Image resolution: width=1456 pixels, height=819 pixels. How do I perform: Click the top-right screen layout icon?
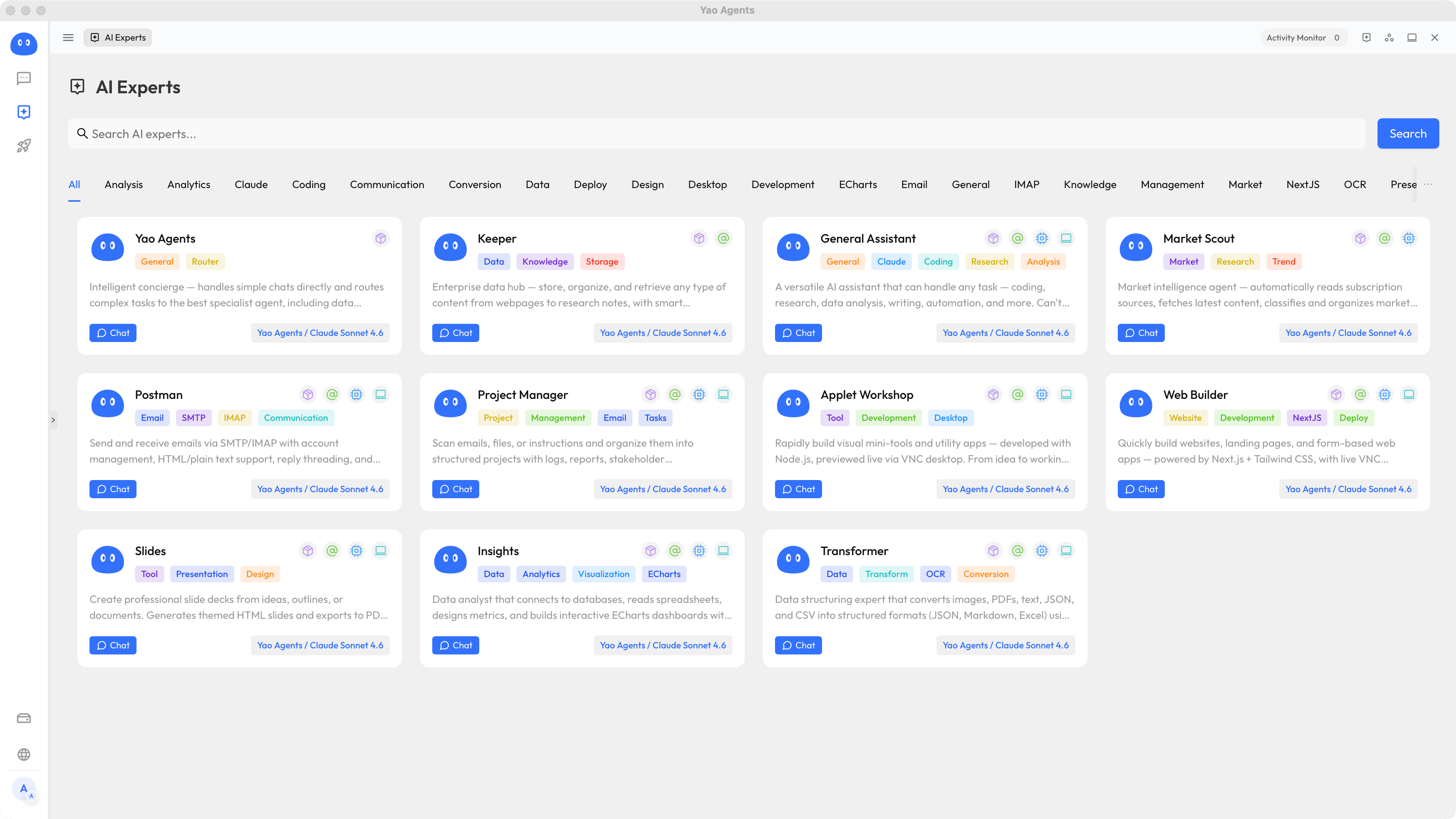[1412, 37]
